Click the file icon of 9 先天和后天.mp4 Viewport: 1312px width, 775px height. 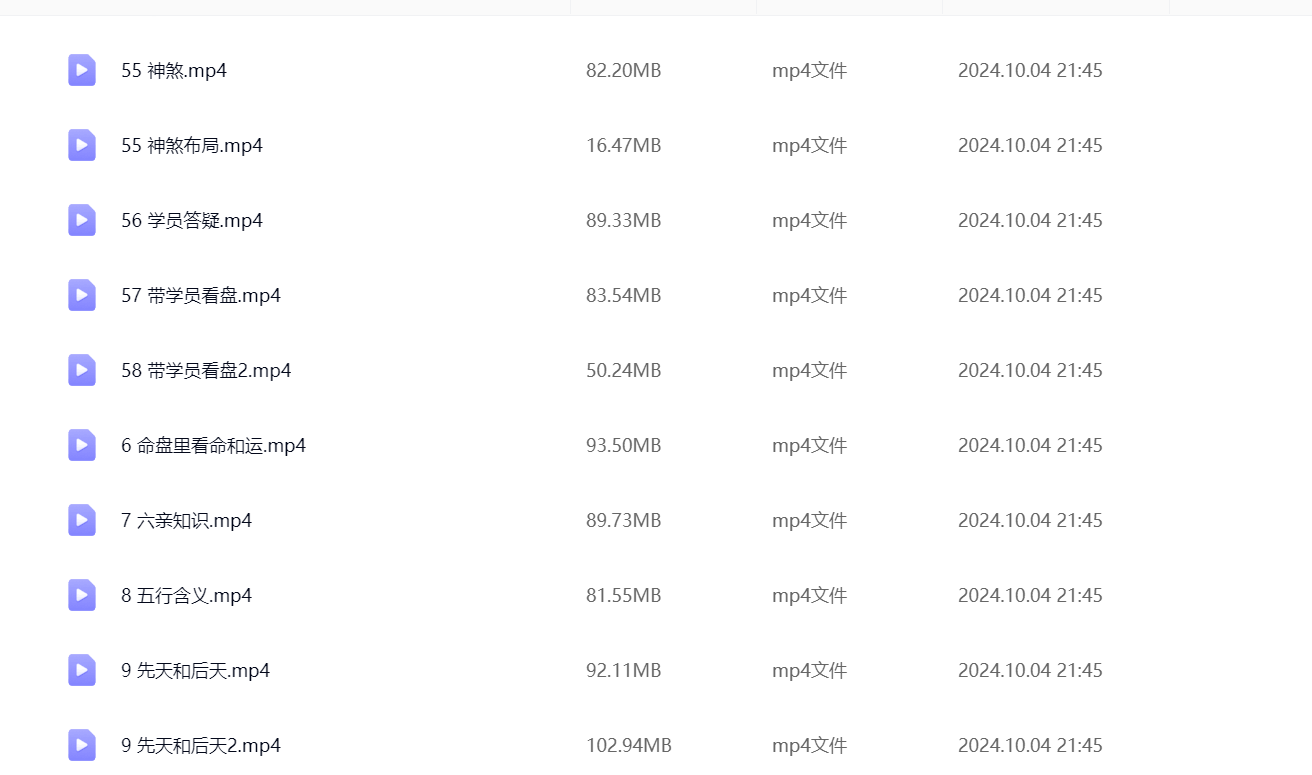(x=82, y=670)
